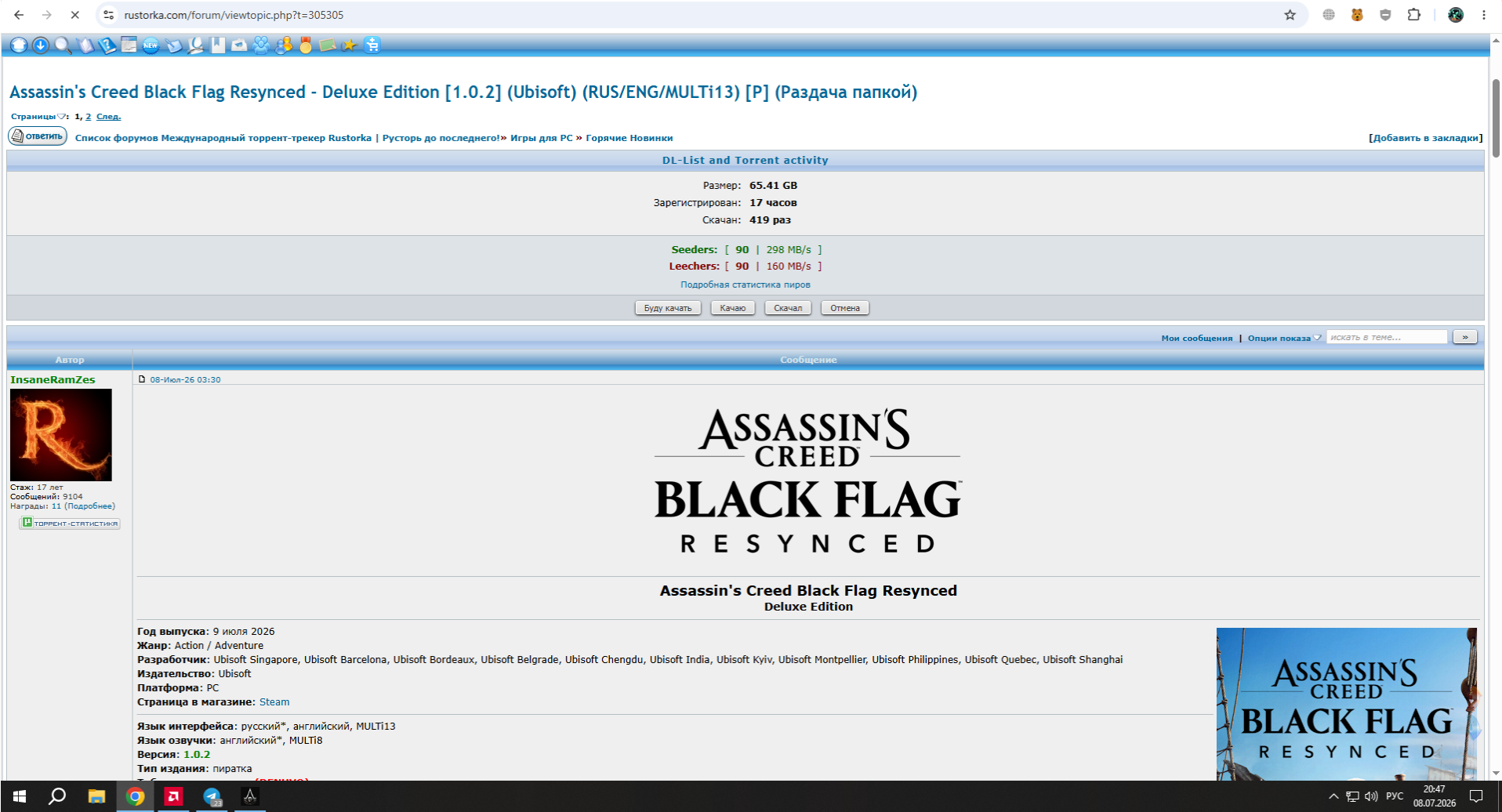Viewport: 1502px width, 812px height.
Task: Click the topic title heading link
Action: 463,92
